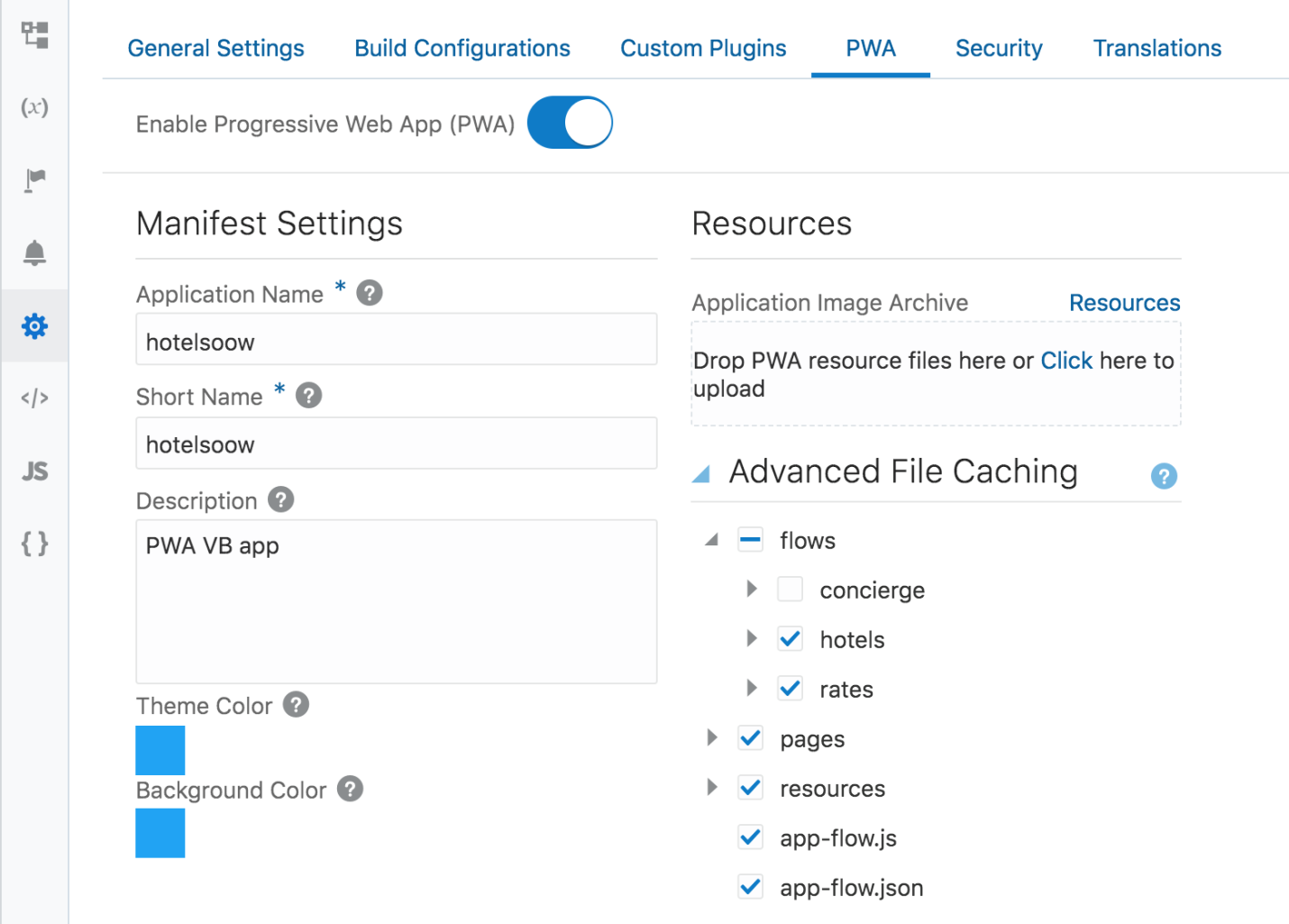Screen dimensions: 1289x924
Task: Click the JSON braces sidebar icon
Action: 34,543
